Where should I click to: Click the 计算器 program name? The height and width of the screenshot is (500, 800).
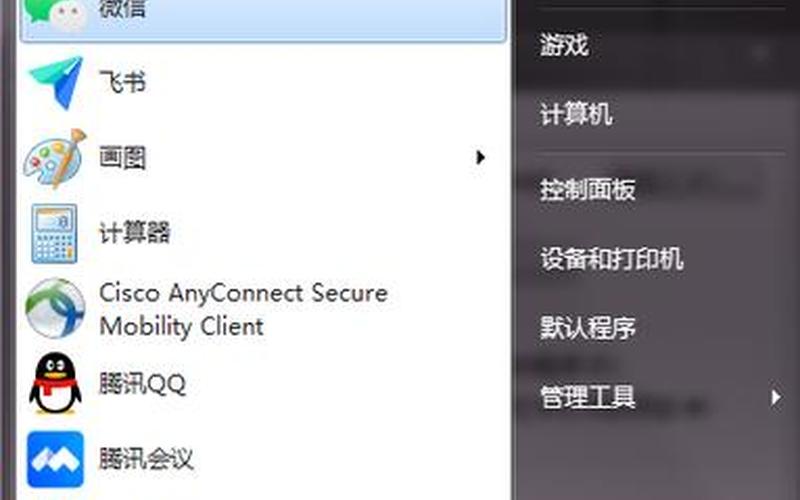134,233
